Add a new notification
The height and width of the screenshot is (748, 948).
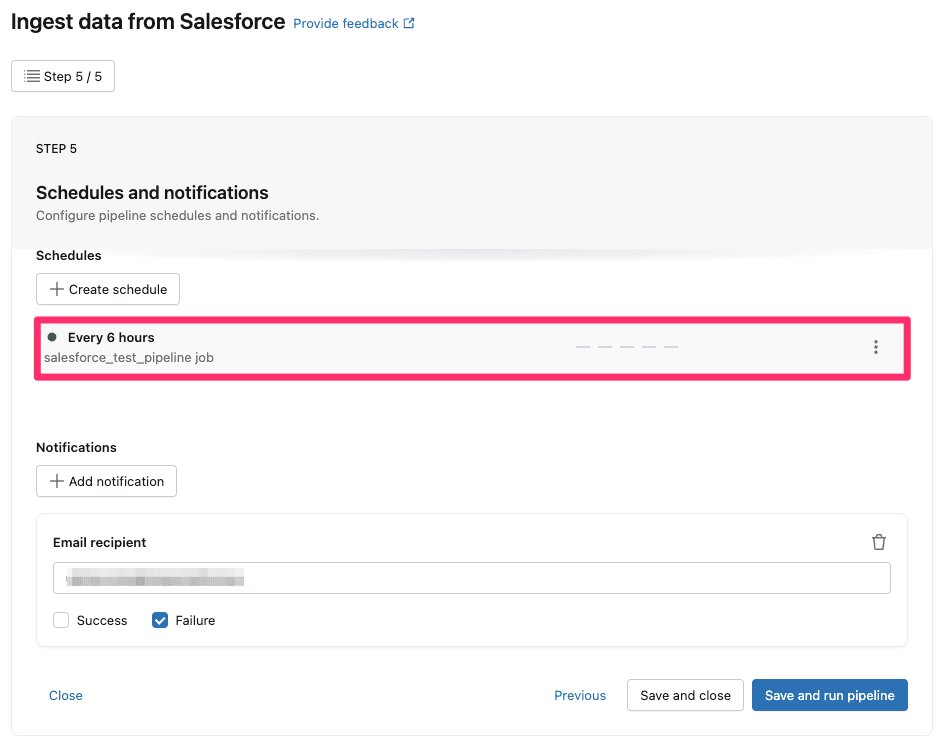pyautogui.click(x=105, y=481)
